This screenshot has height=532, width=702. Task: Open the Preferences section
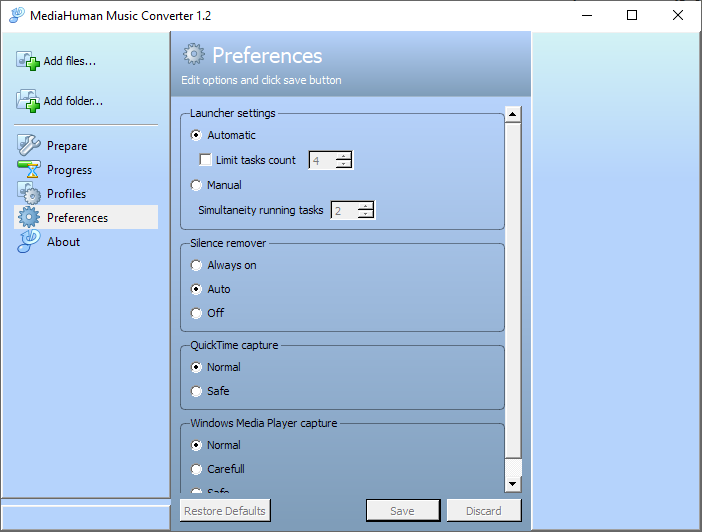click(86, 217)
